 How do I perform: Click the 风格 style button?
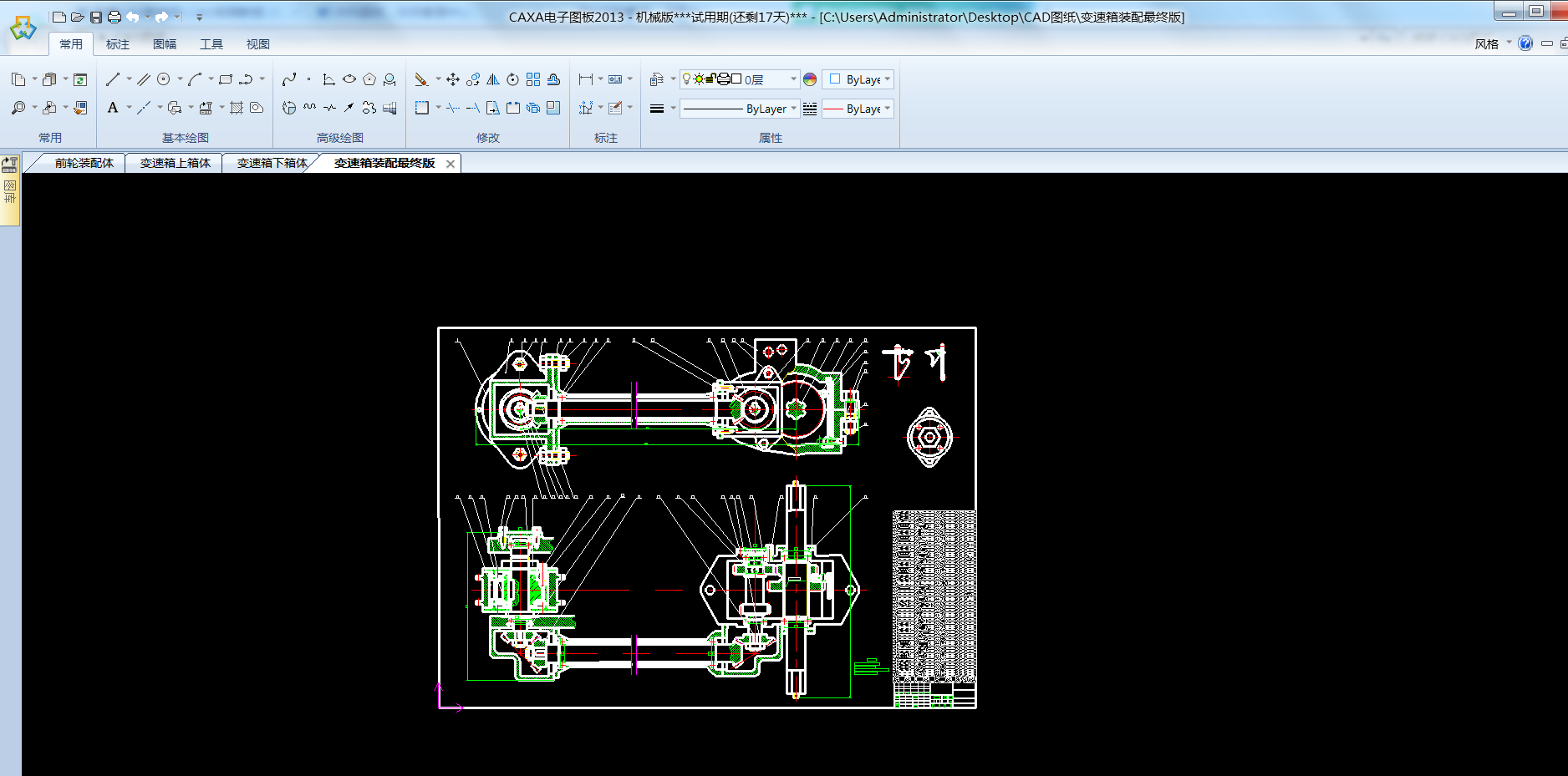coord(1486,44)
